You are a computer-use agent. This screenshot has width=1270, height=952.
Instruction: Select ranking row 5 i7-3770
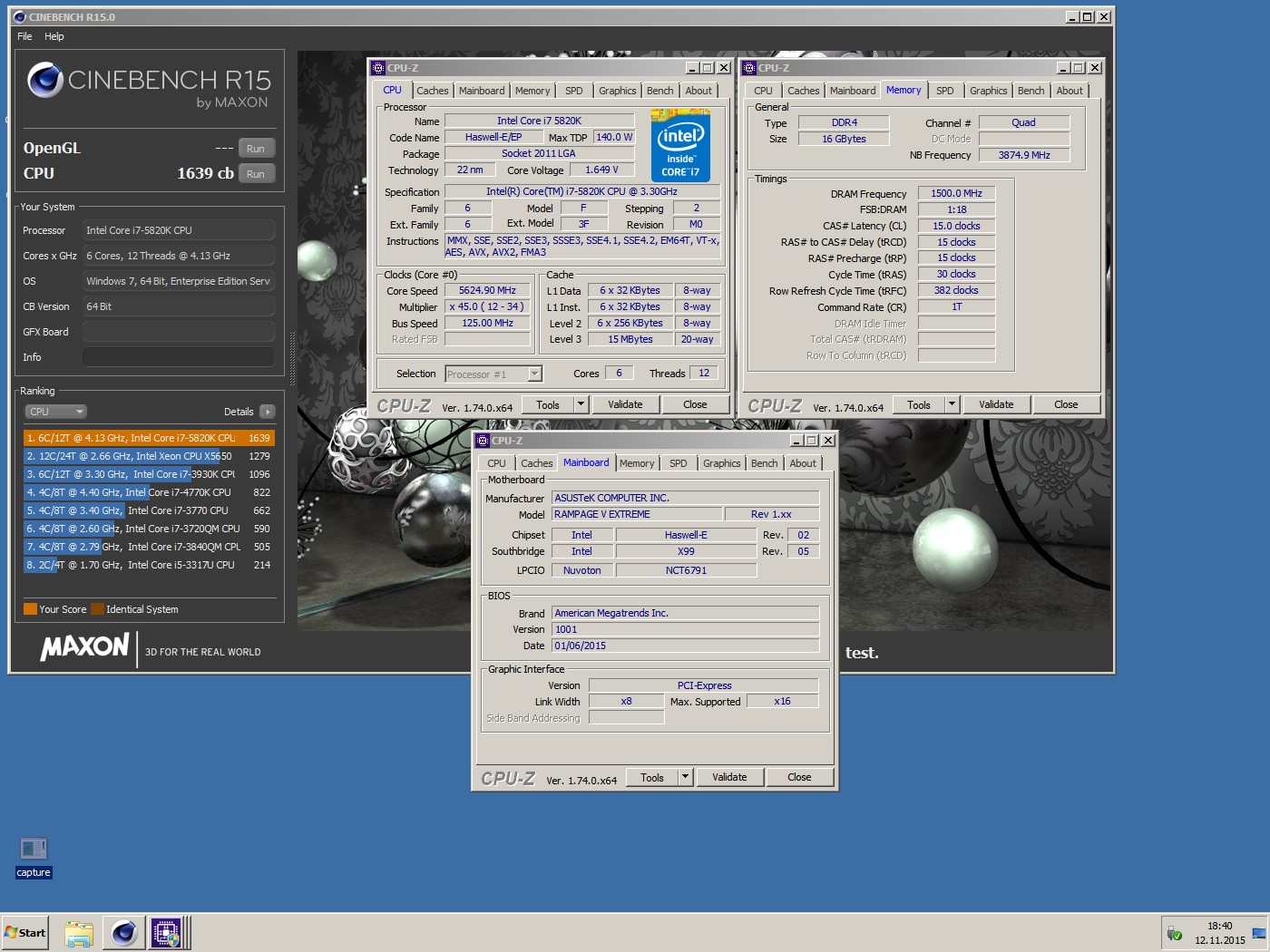click(149, 510)
